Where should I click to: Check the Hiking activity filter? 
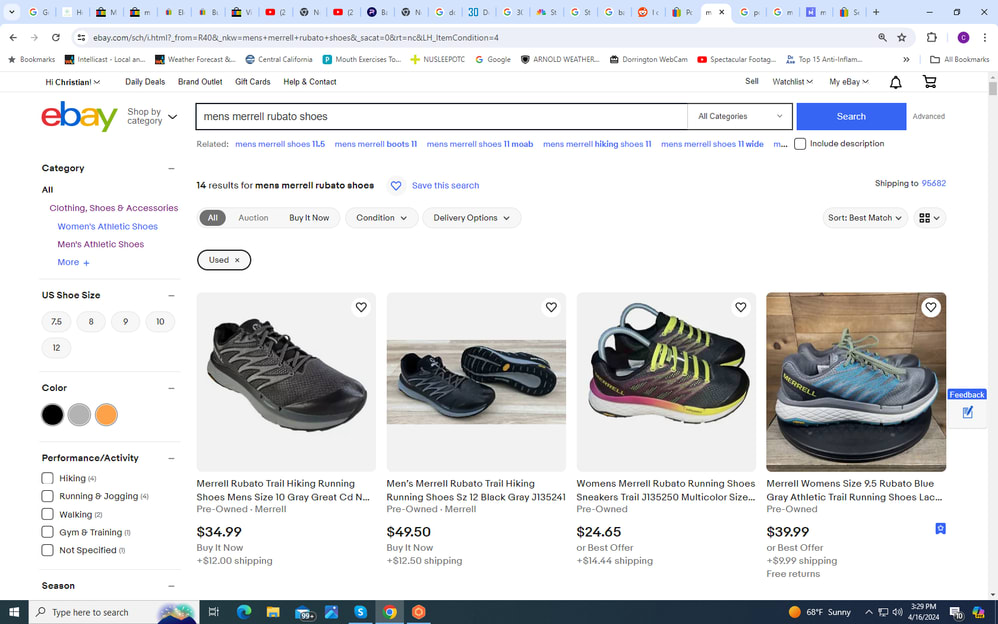pyautogui.click(x=47, y=478)
